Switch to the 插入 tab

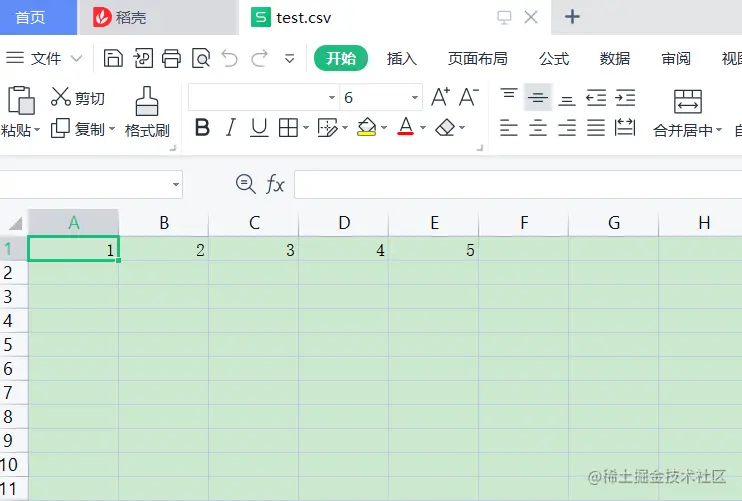coord(402,59)
